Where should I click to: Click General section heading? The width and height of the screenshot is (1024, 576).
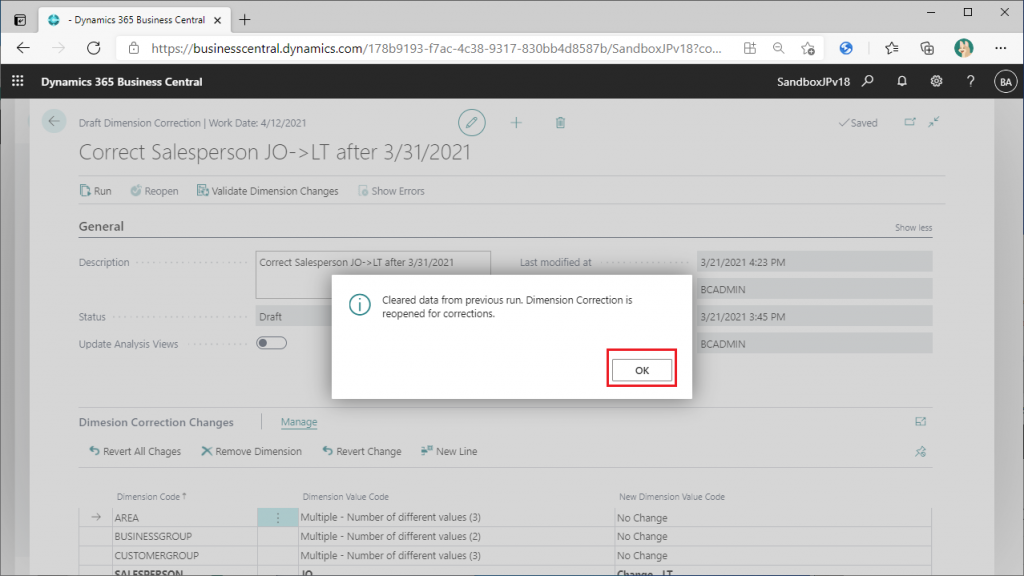click(101, 226)
